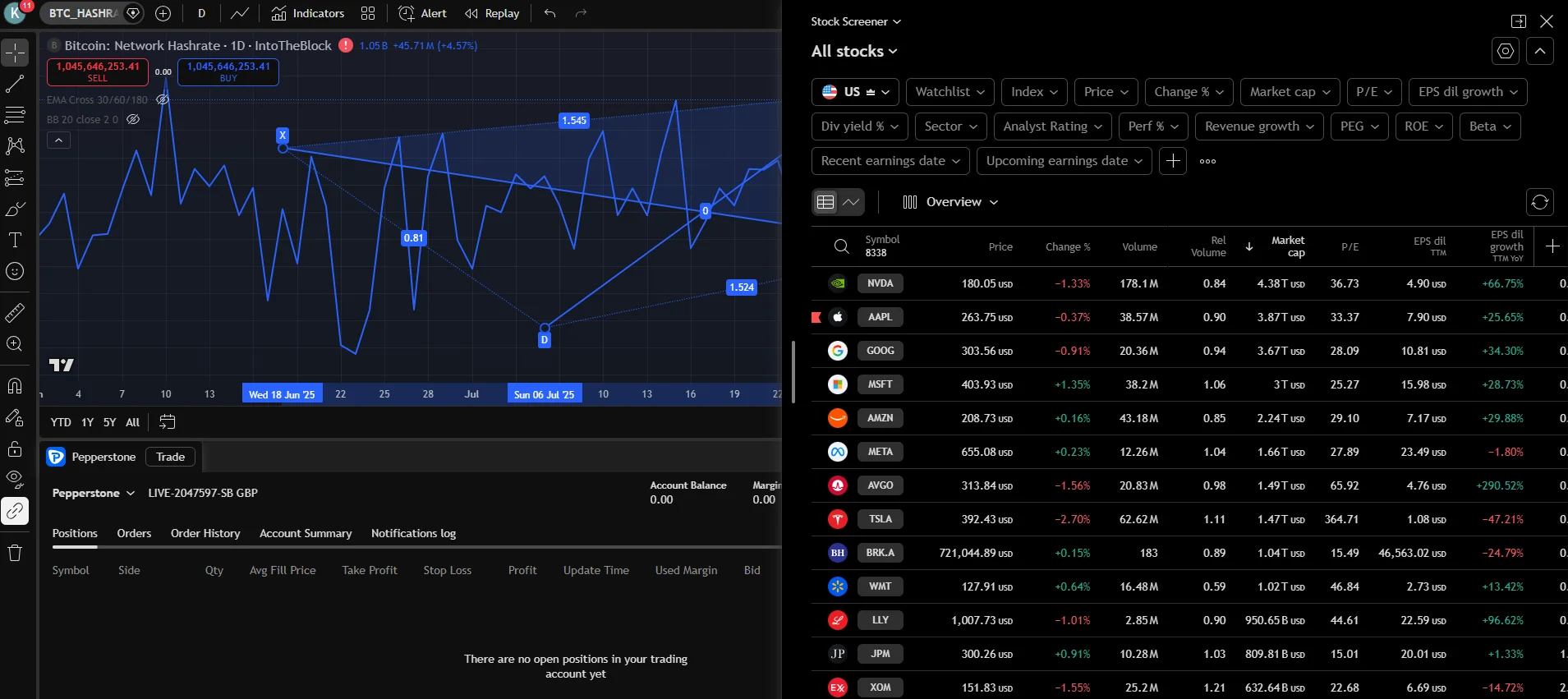
Task: Add a new screener filter
Action: (x=1173, y=161)
